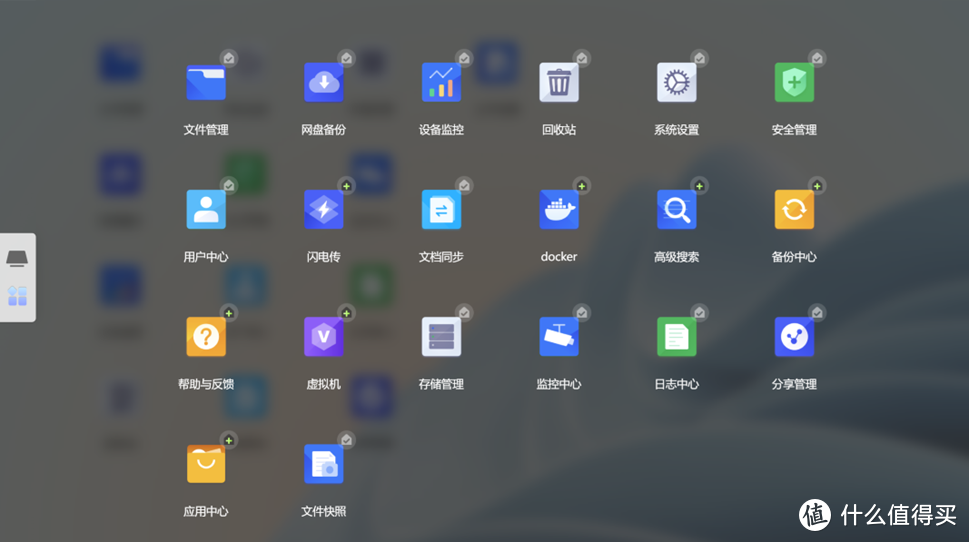Click the plus badge on docker icon
Viewport: 969px width, 542px height.
(x=581, y=186)
